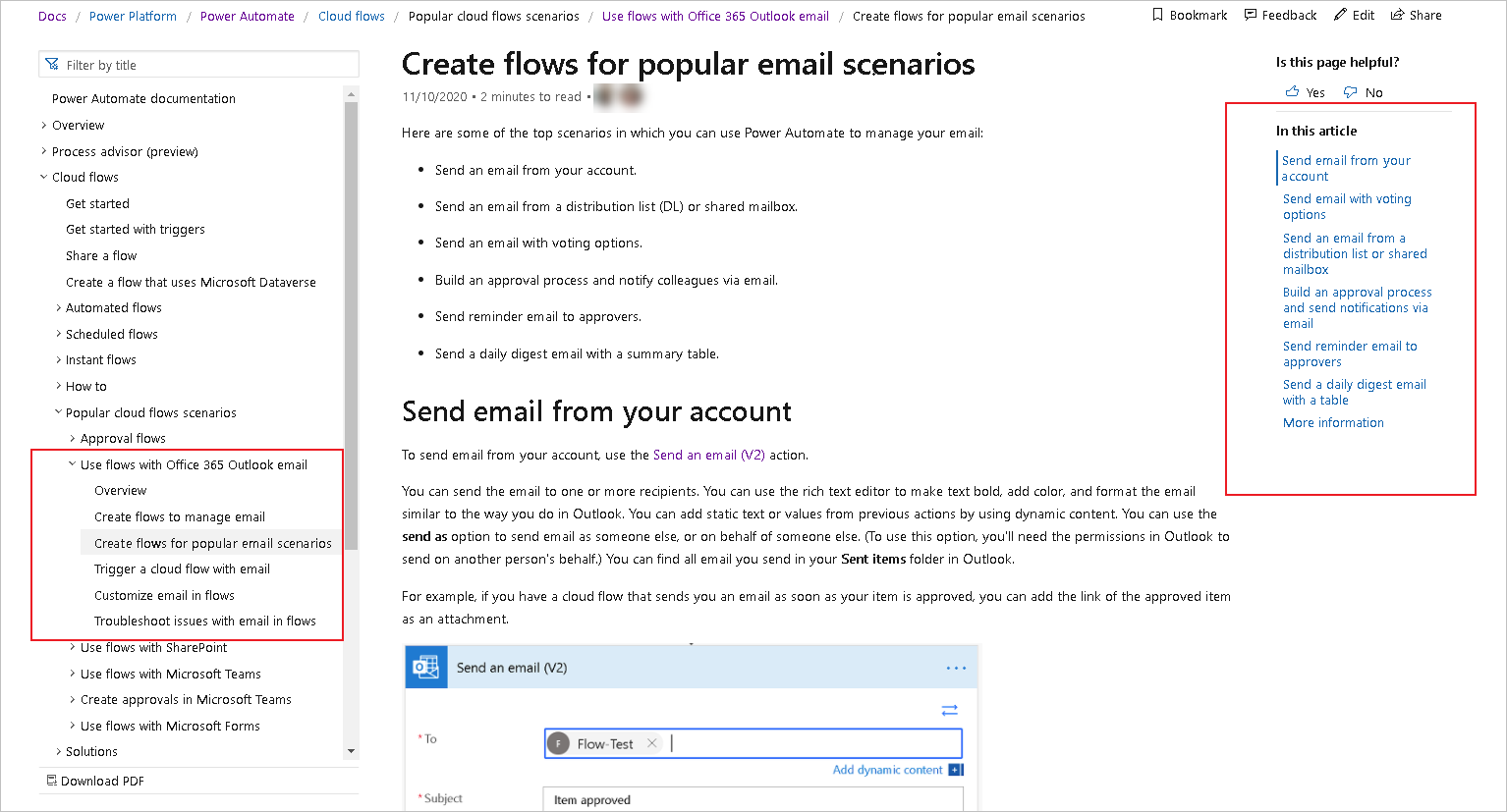1507x812 pixels.
Task: Open the Send an email (V2) link
Action: [708, 455]
